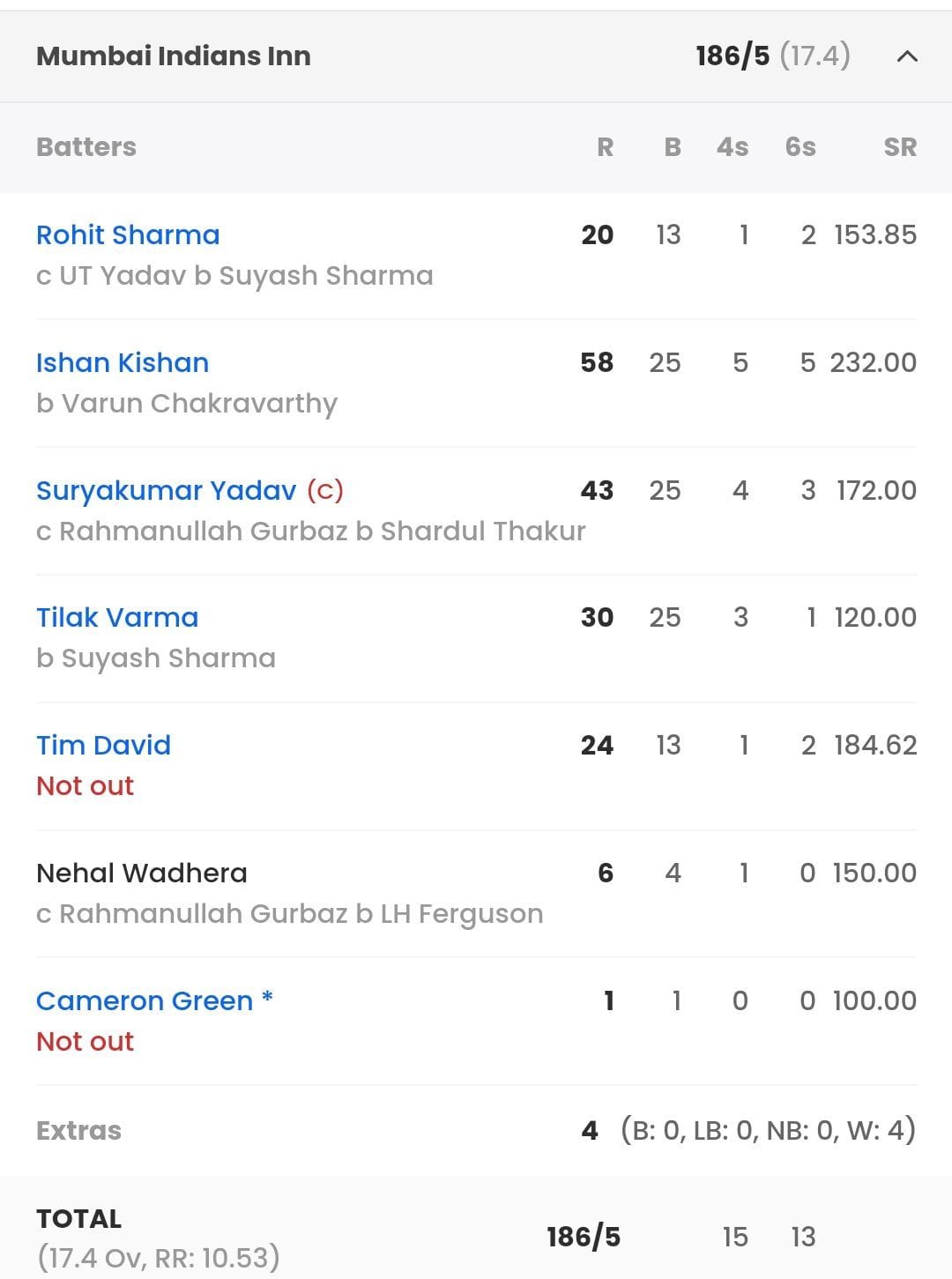Click the SR strike rate column header
Viewport: 952px width, 1279px height.
901,147
